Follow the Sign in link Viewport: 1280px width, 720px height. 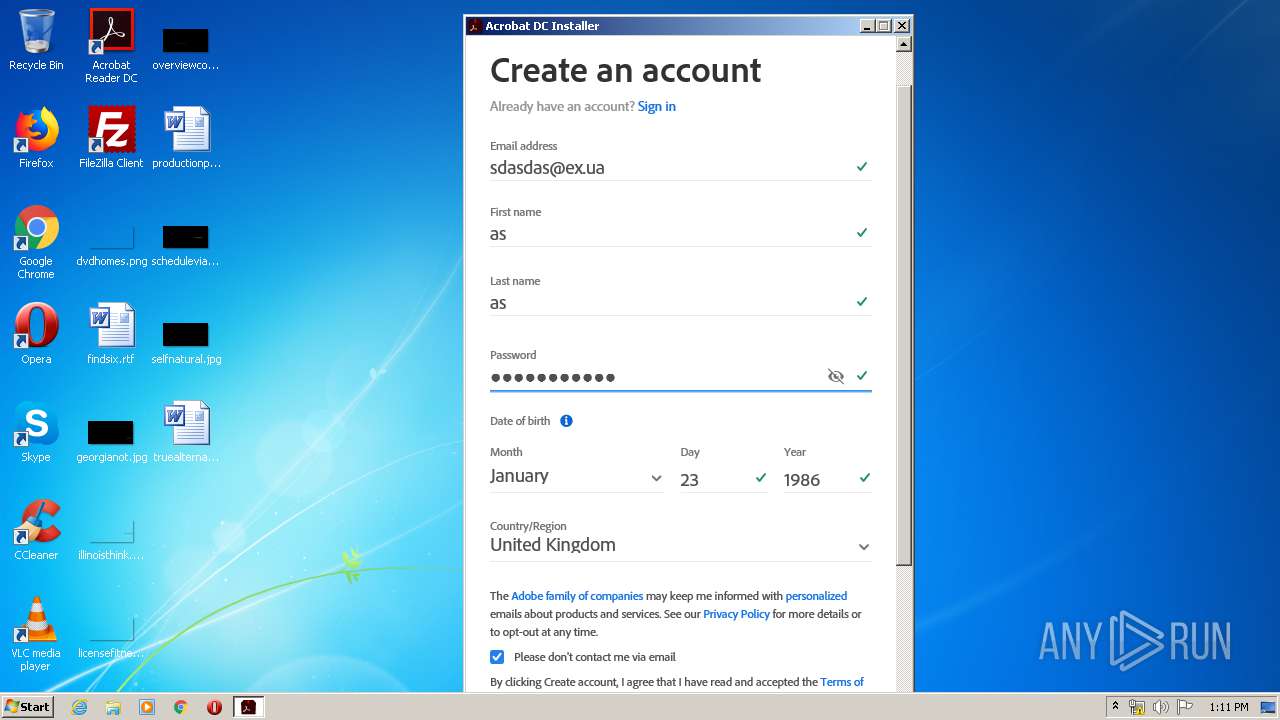tap(657, 106)
